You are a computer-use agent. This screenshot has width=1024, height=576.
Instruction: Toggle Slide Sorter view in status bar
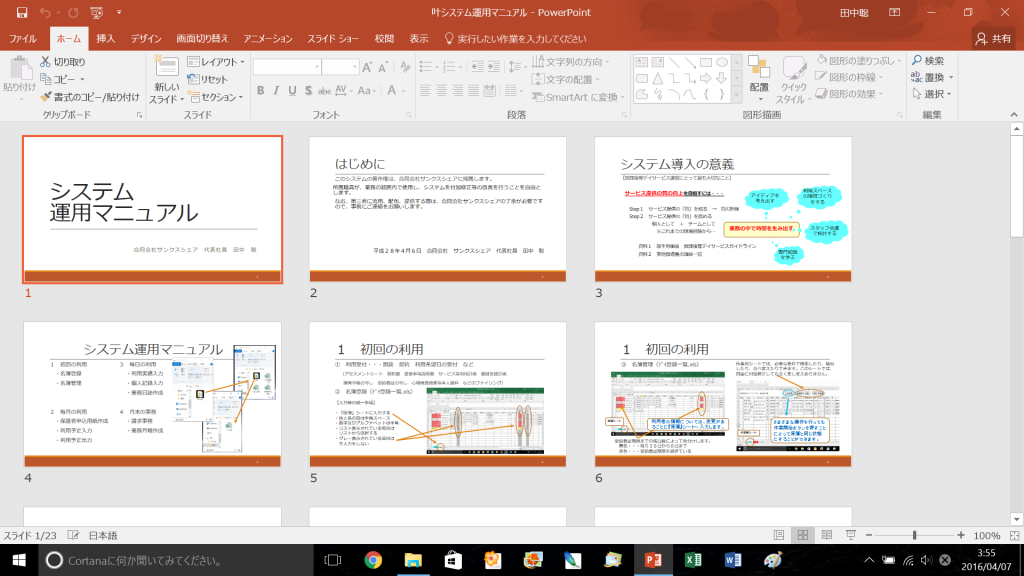pos(803,535)
